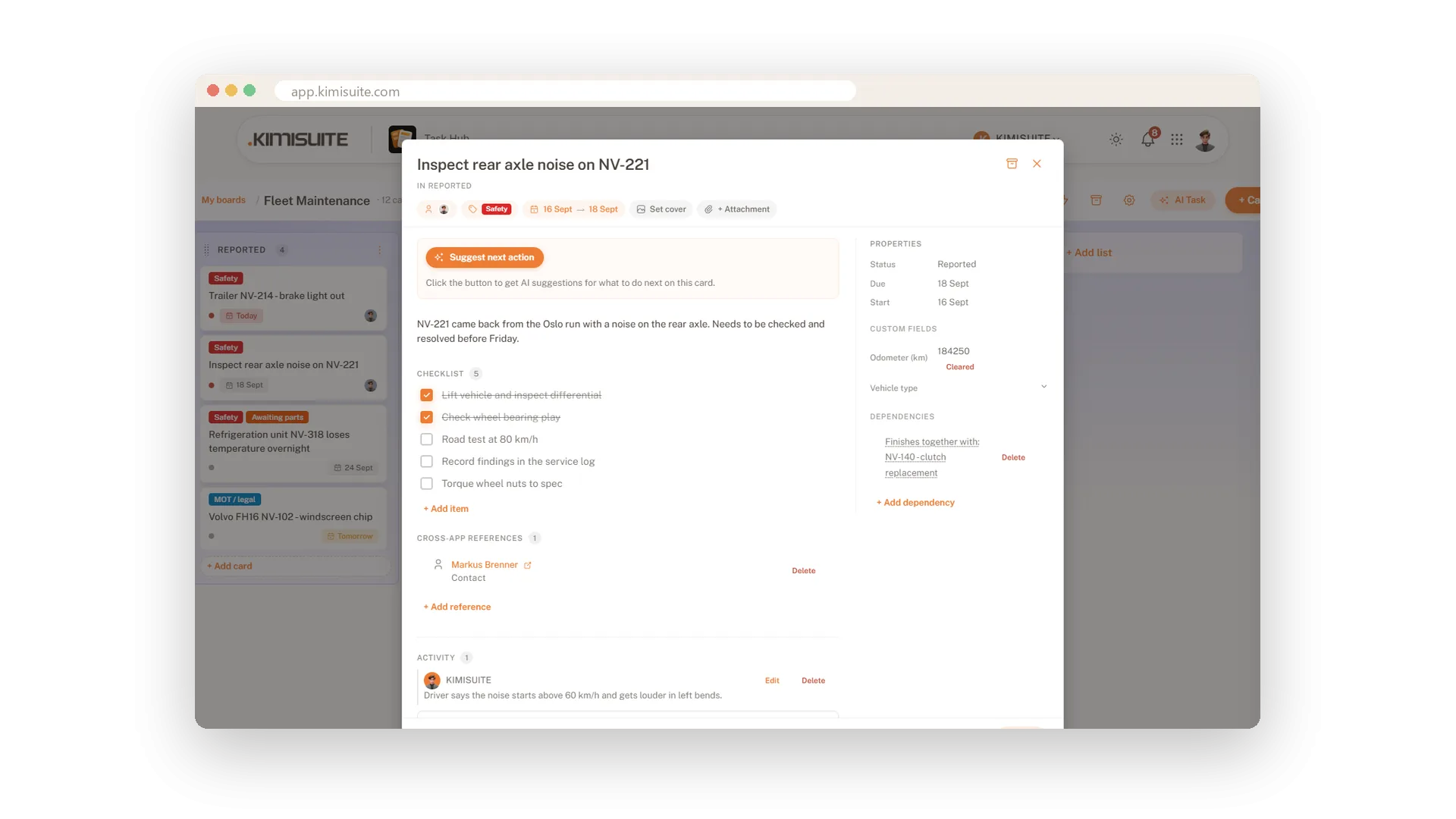Close the card detail modal
1456x819 pixels.
coord(1037,164)
